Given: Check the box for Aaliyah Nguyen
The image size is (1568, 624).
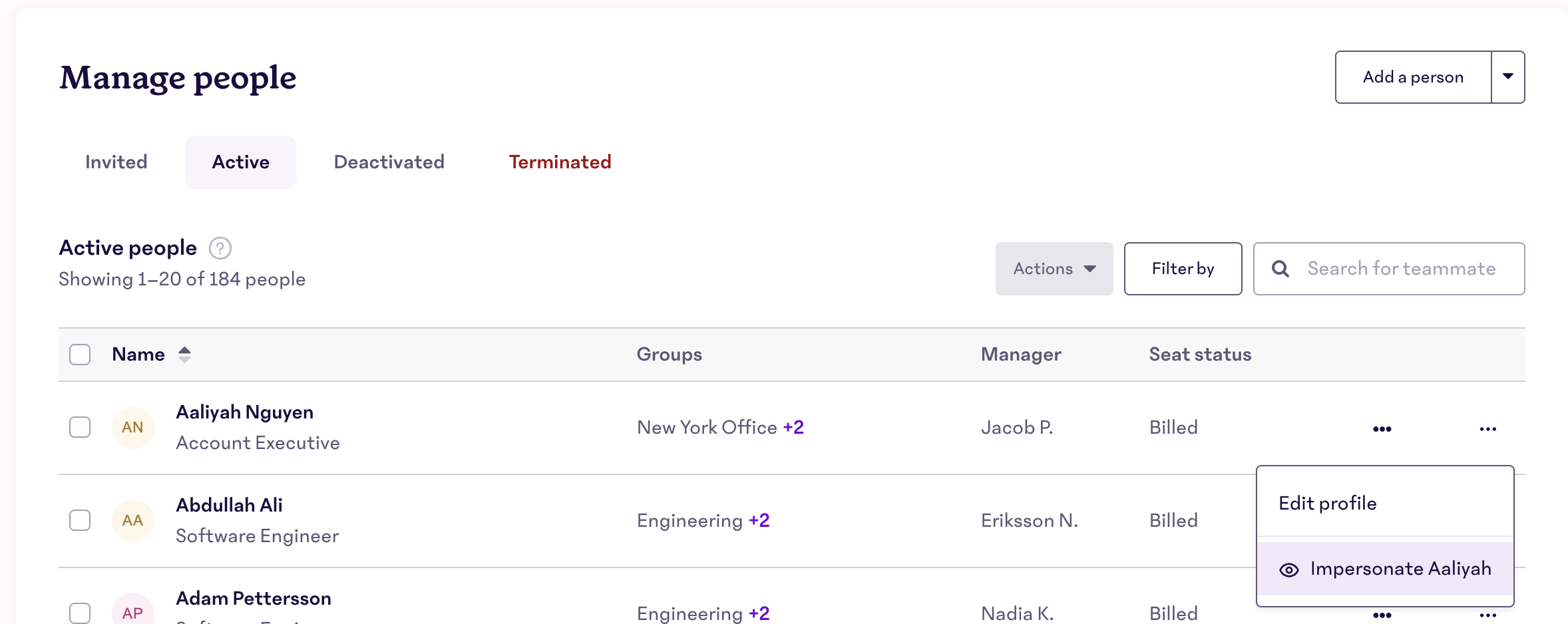Looking at the screenshot, I should click(80, 427).
